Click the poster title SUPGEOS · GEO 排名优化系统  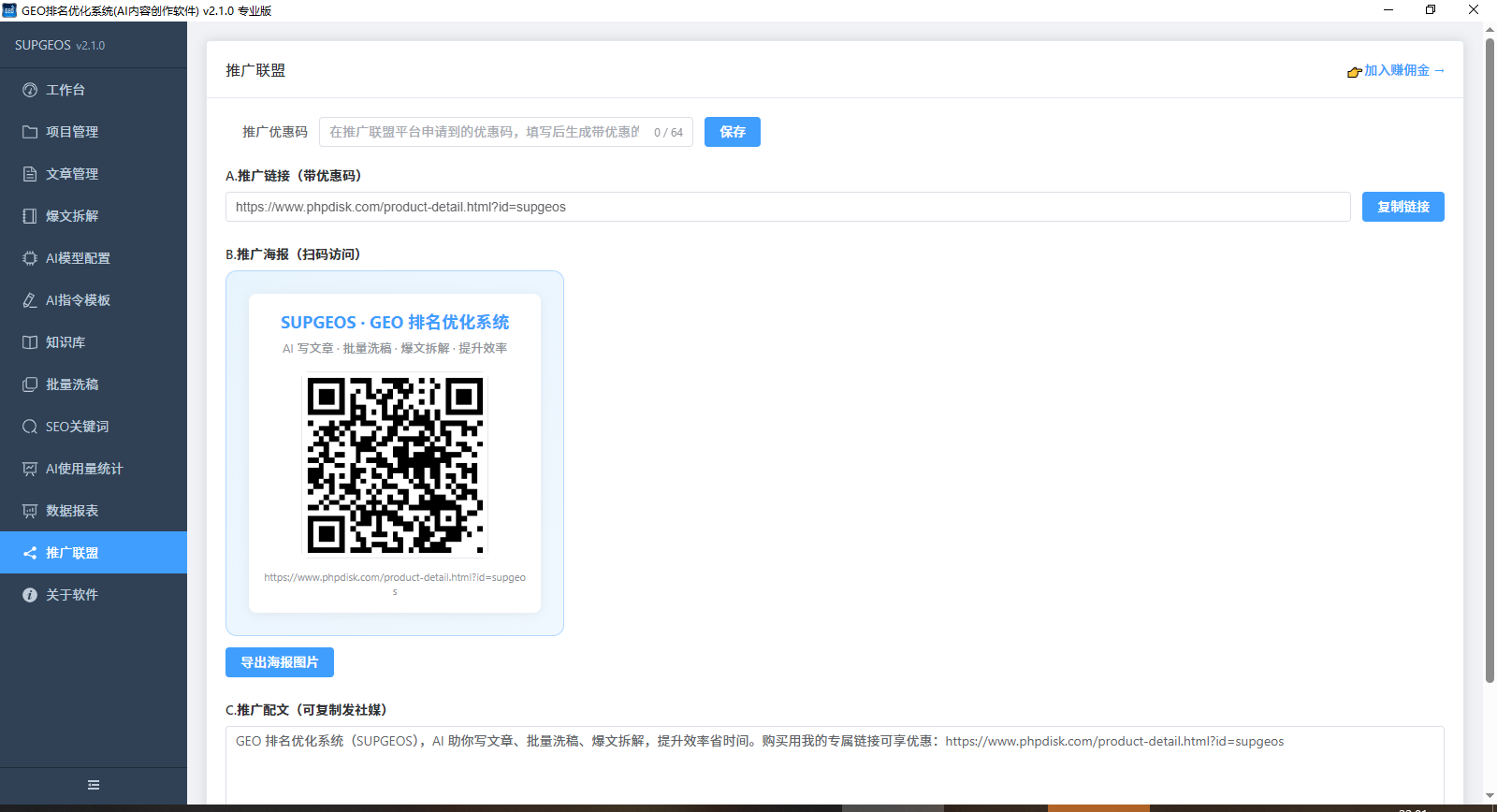pyautogui.click(x=395, y=323)
